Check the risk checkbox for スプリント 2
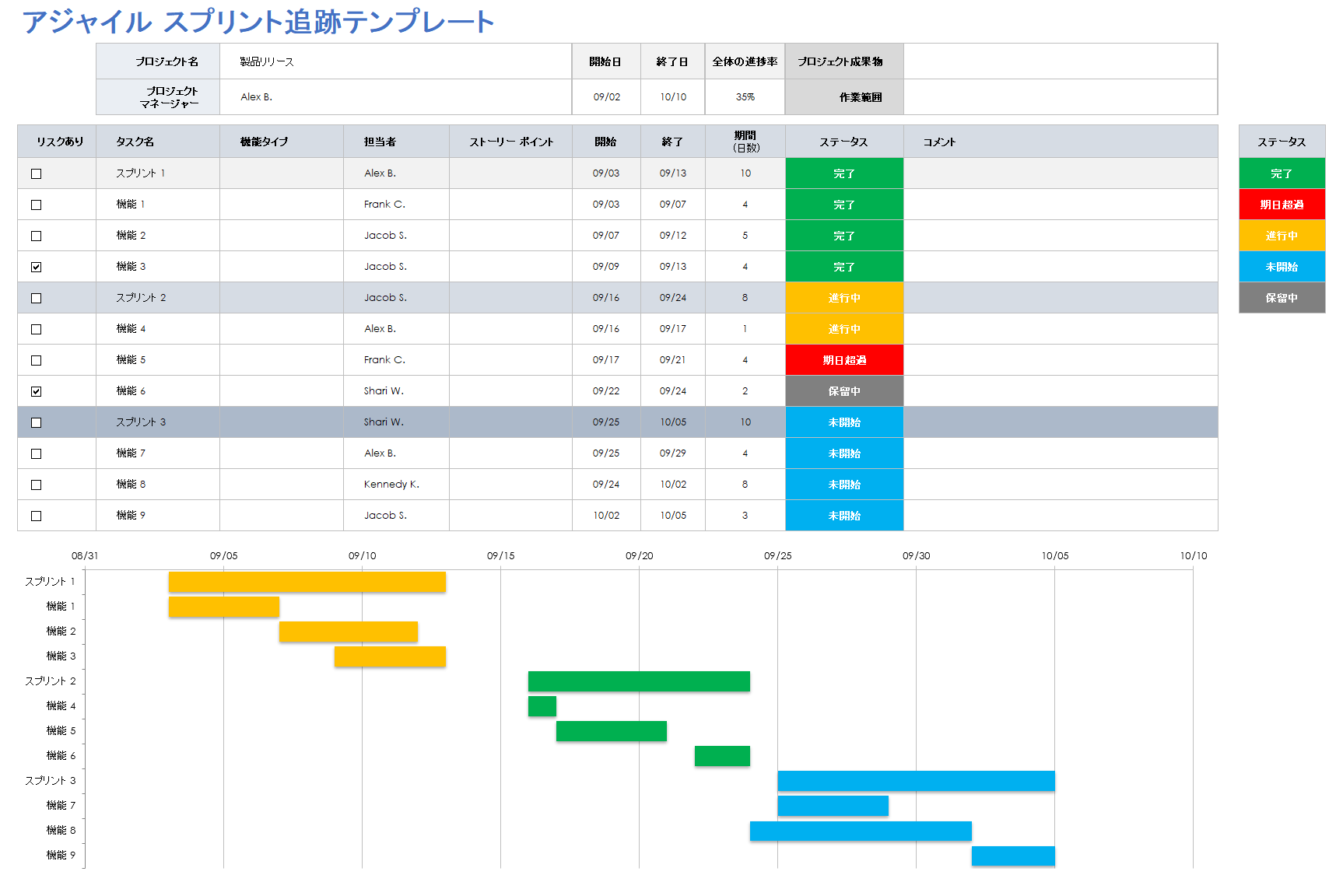Image resolution: width=1336 pixels, height=896 pixels. pyautogui.click(x=36, y=298)
